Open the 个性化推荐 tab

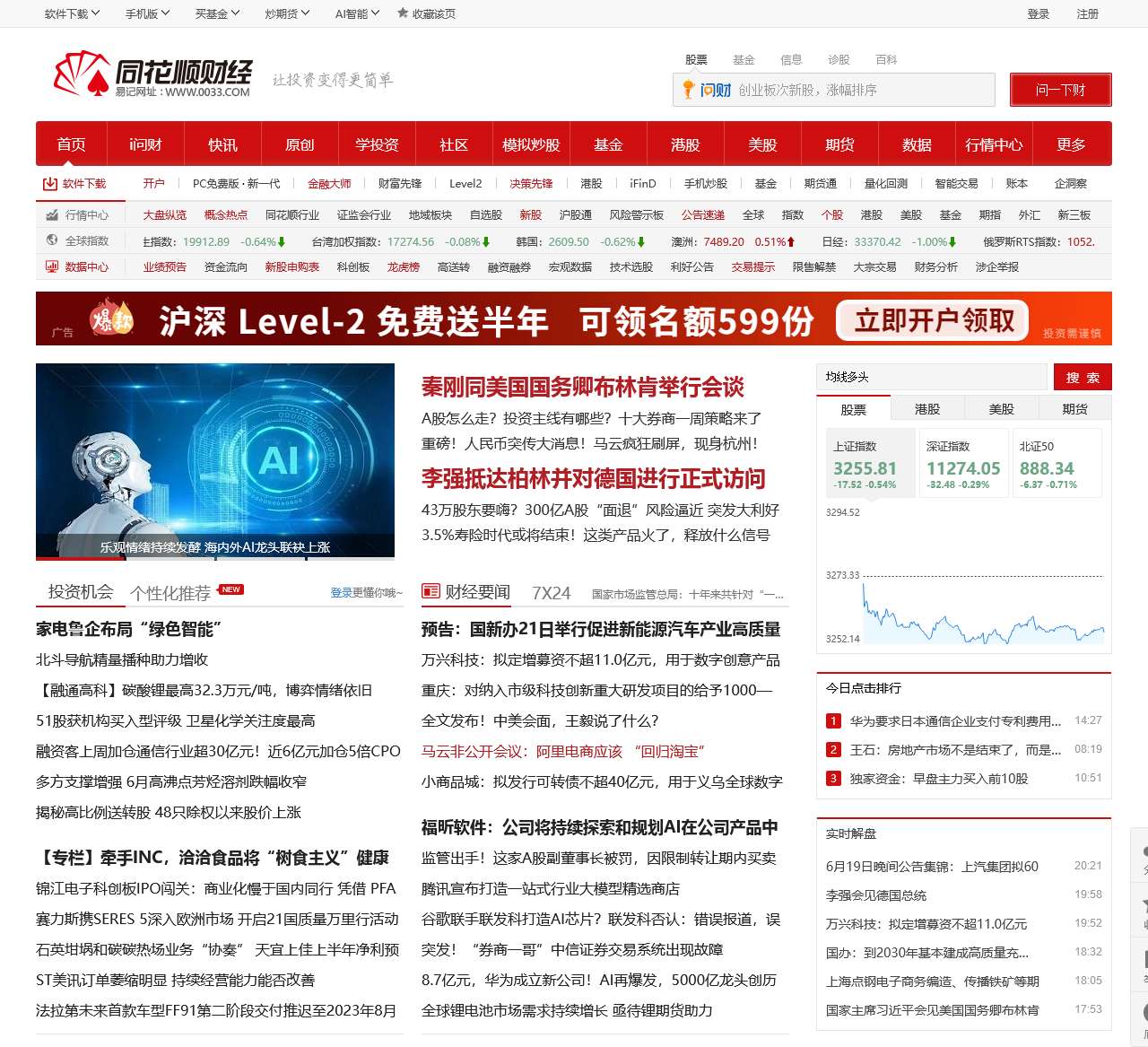[x=170, y=593]
